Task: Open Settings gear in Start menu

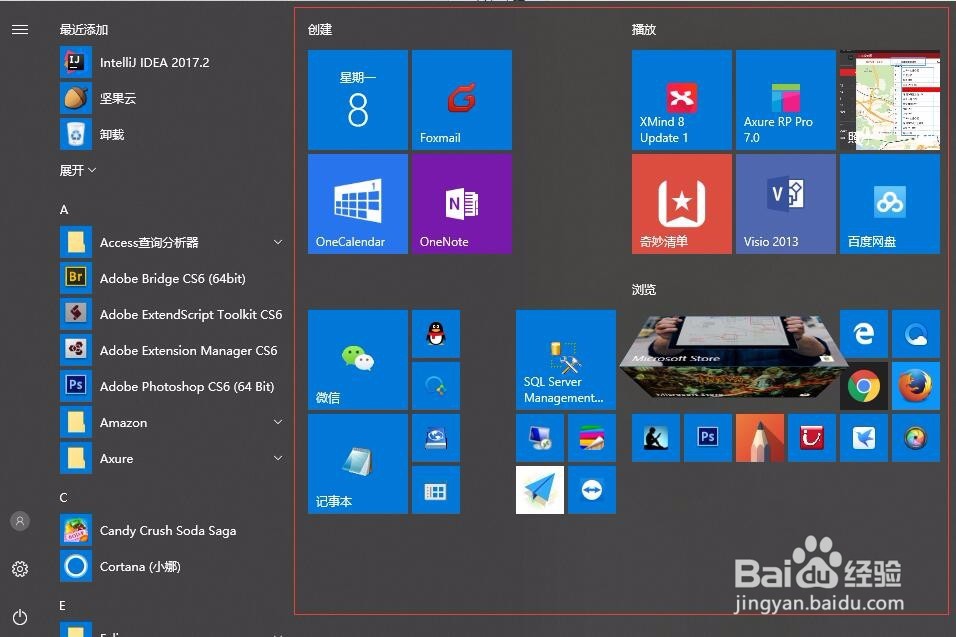Action: point(20,569)
